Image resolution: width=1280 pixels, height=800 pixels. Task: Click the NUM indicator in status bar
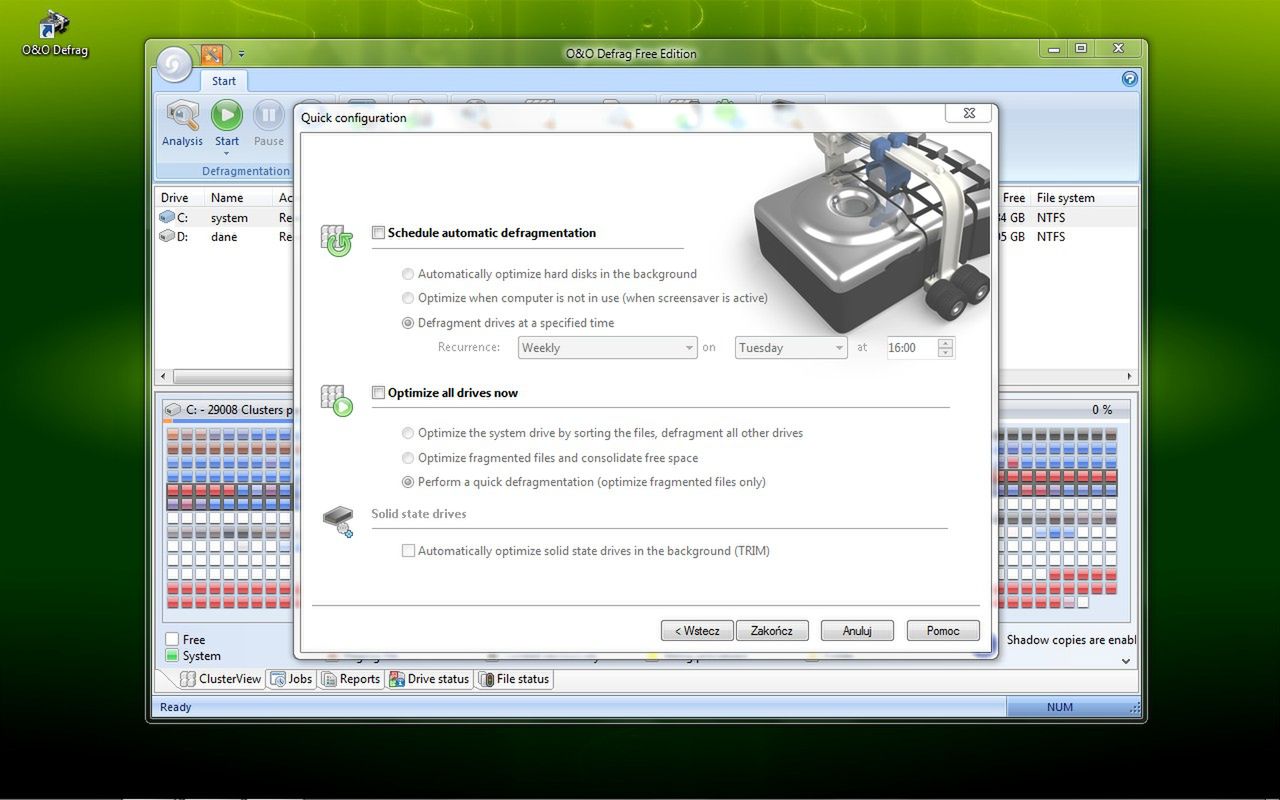click(1060, 707)
